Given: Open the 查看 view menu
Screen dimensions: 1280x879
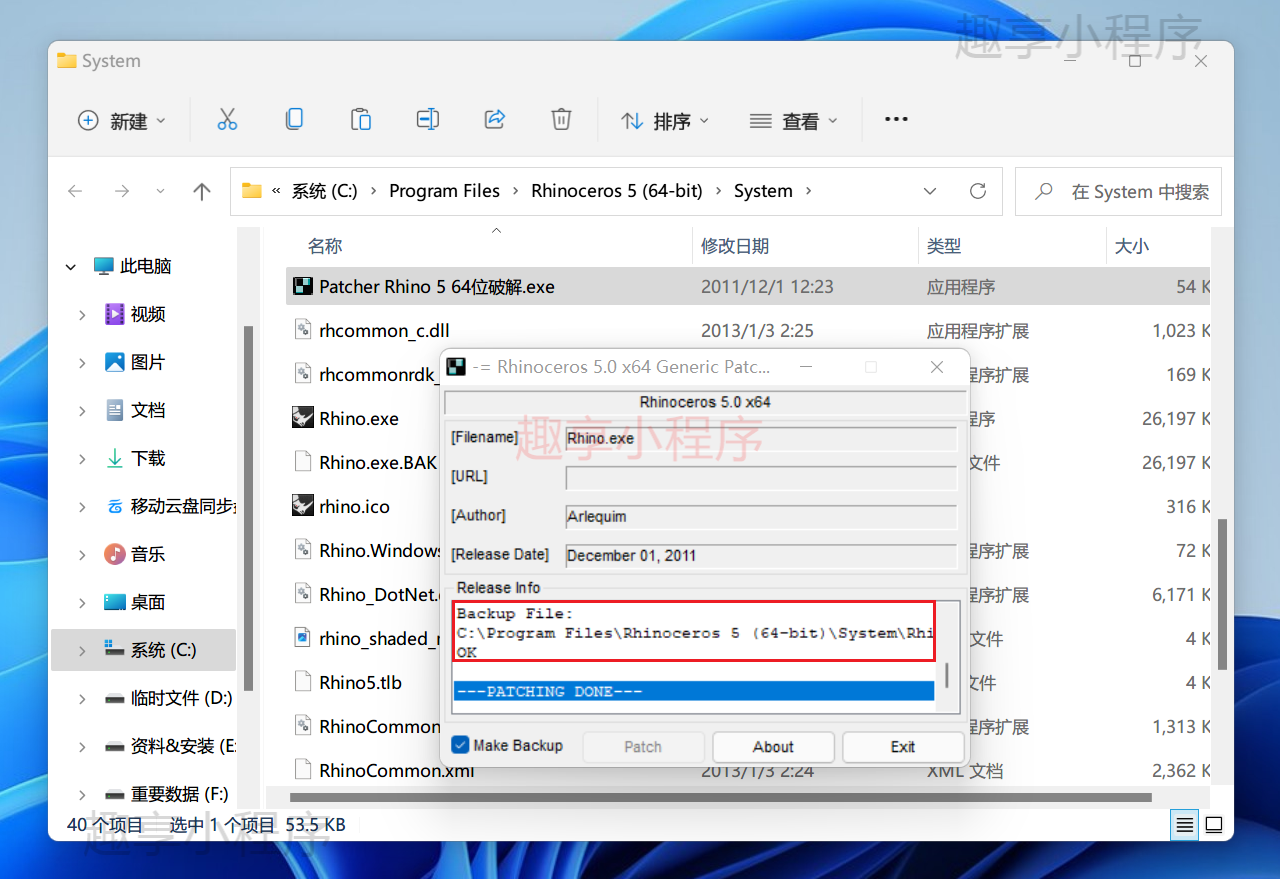Looking at the screenshot, I should coord(794,120).
